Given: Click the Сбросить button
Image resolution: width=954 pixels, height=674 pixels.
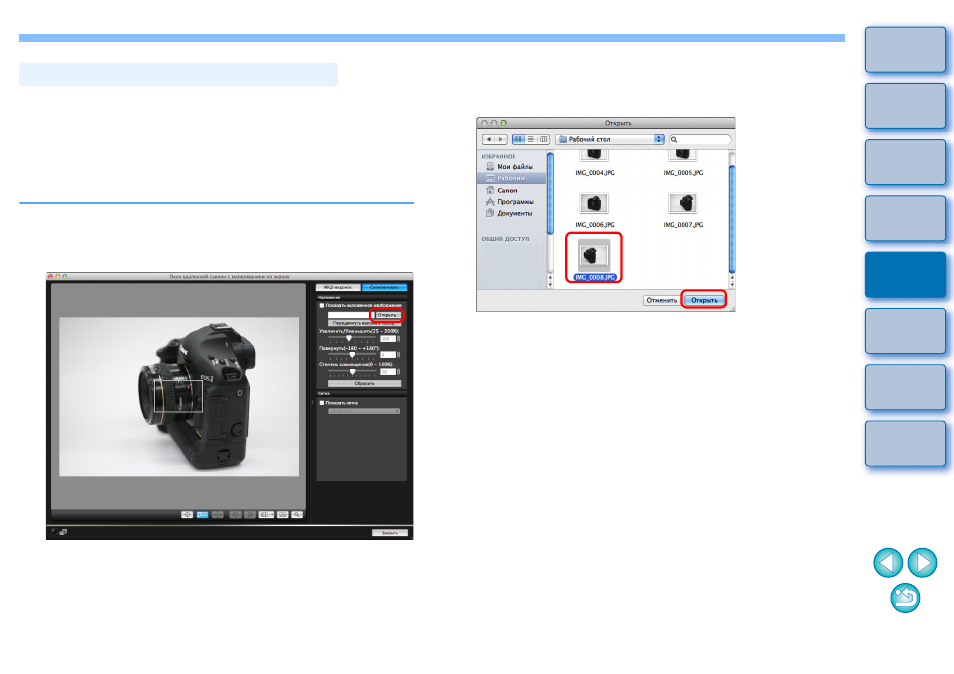Looking at the screenshot, I should [364, 384].
